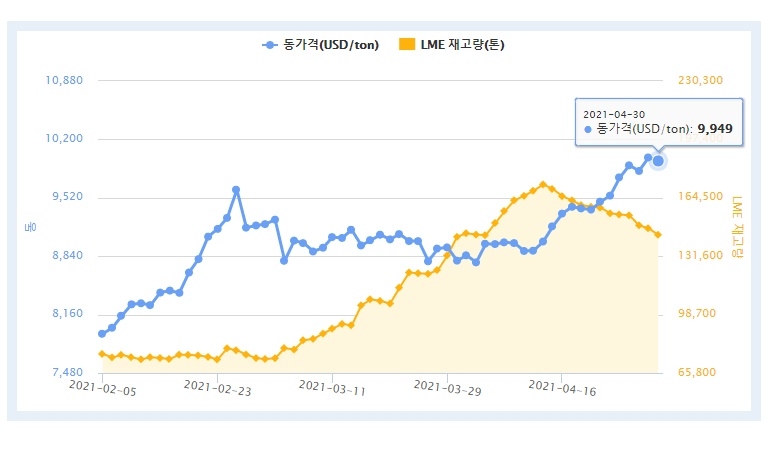Image resolution: width=783 pixels, height=450 pixels.
Task: Click the blue 동가격 legend line marker
Action: pyautogui.click(x=270, y=45)
